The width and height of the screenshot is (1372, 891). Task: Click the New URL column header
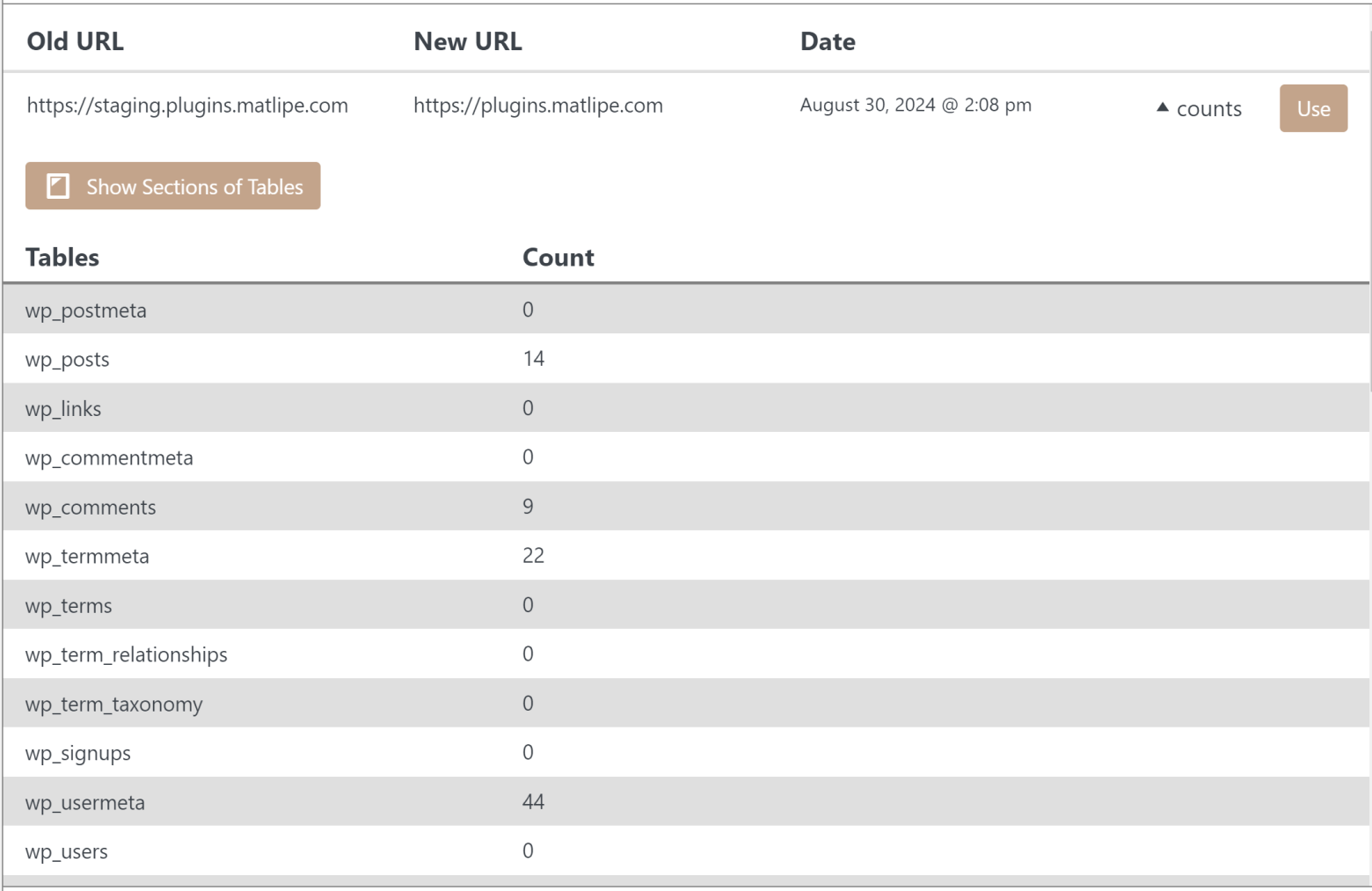tap(467, 41)
